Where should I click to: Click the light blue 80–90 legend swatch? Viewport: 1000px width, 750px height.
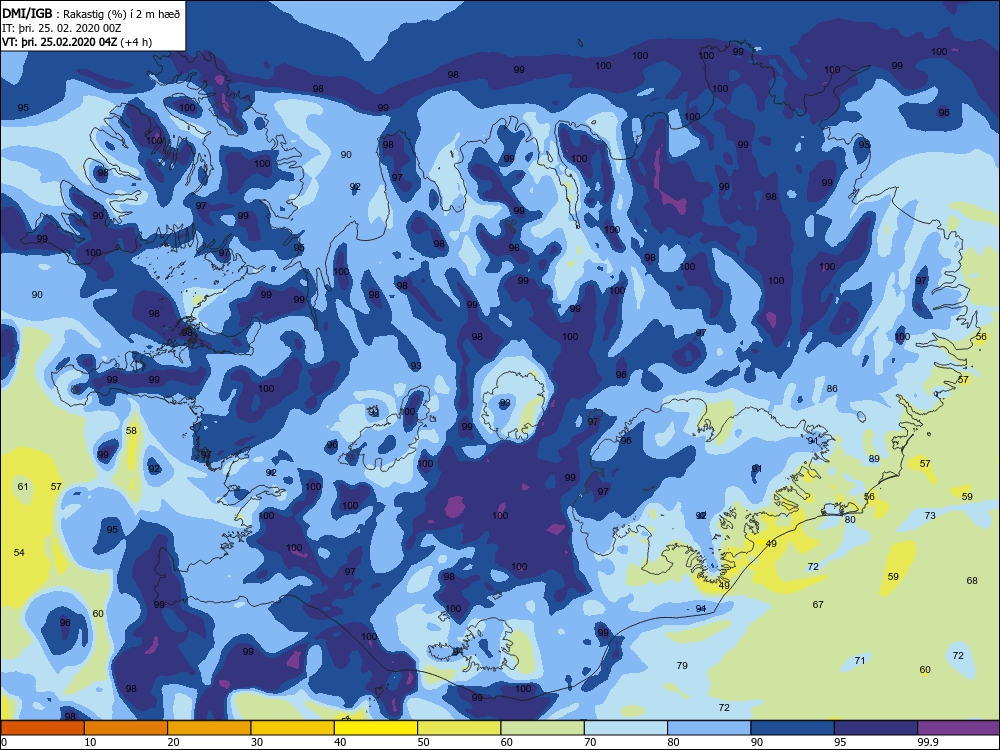(709, 728)
